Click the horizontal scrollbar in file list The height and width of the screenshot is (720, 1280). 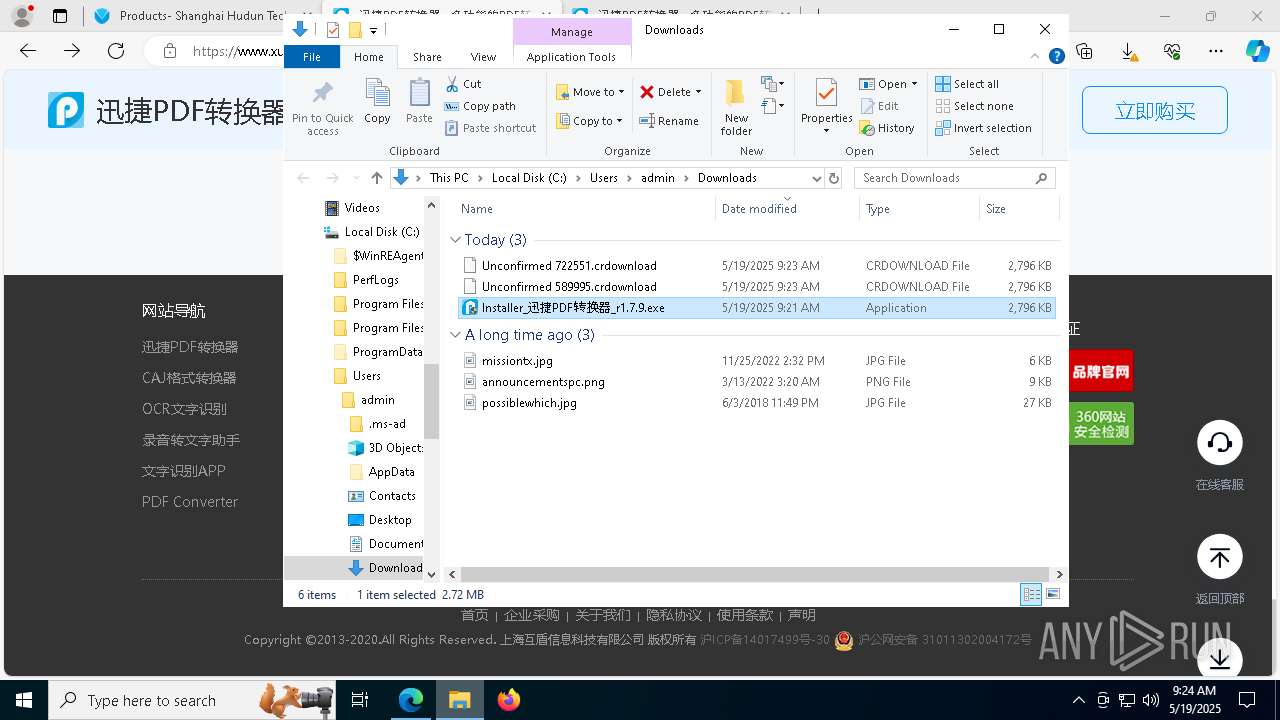pyautogui.click(x=755, y=574)
